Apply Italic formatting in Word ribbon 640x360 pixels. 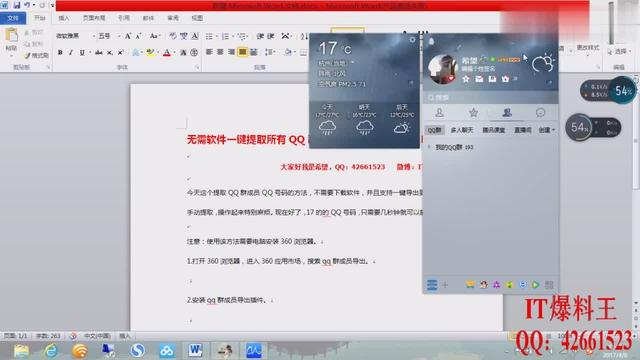71,53
